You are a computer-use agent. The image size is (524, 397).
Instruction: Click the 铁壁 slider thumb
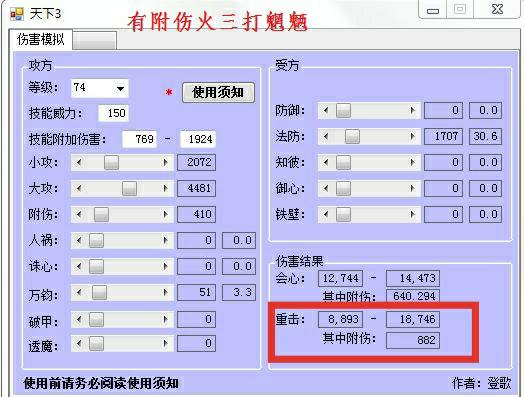(343, 214)
